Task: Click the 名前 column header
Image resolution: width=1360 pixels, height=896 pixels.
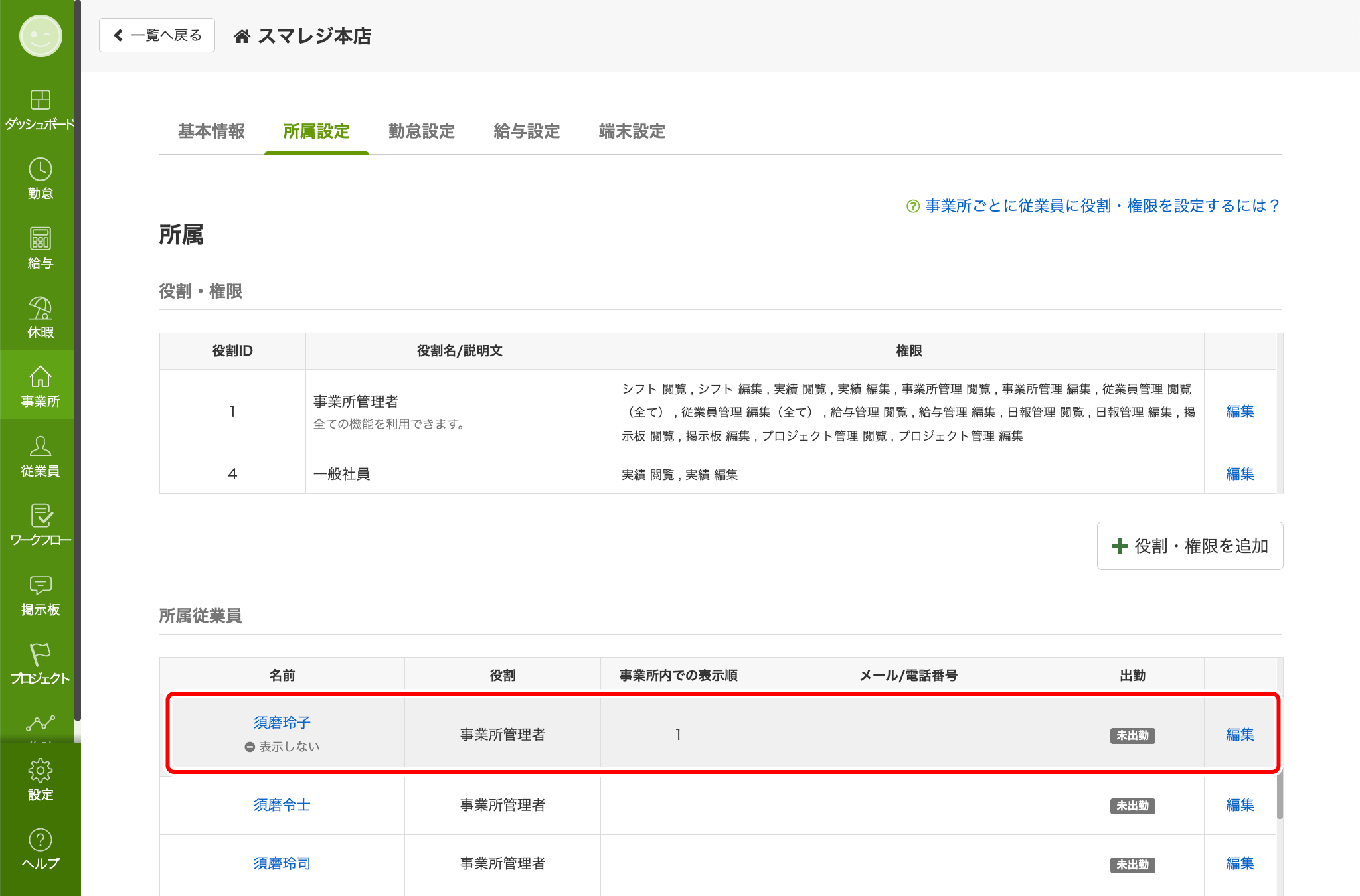Action: [282, 676]
